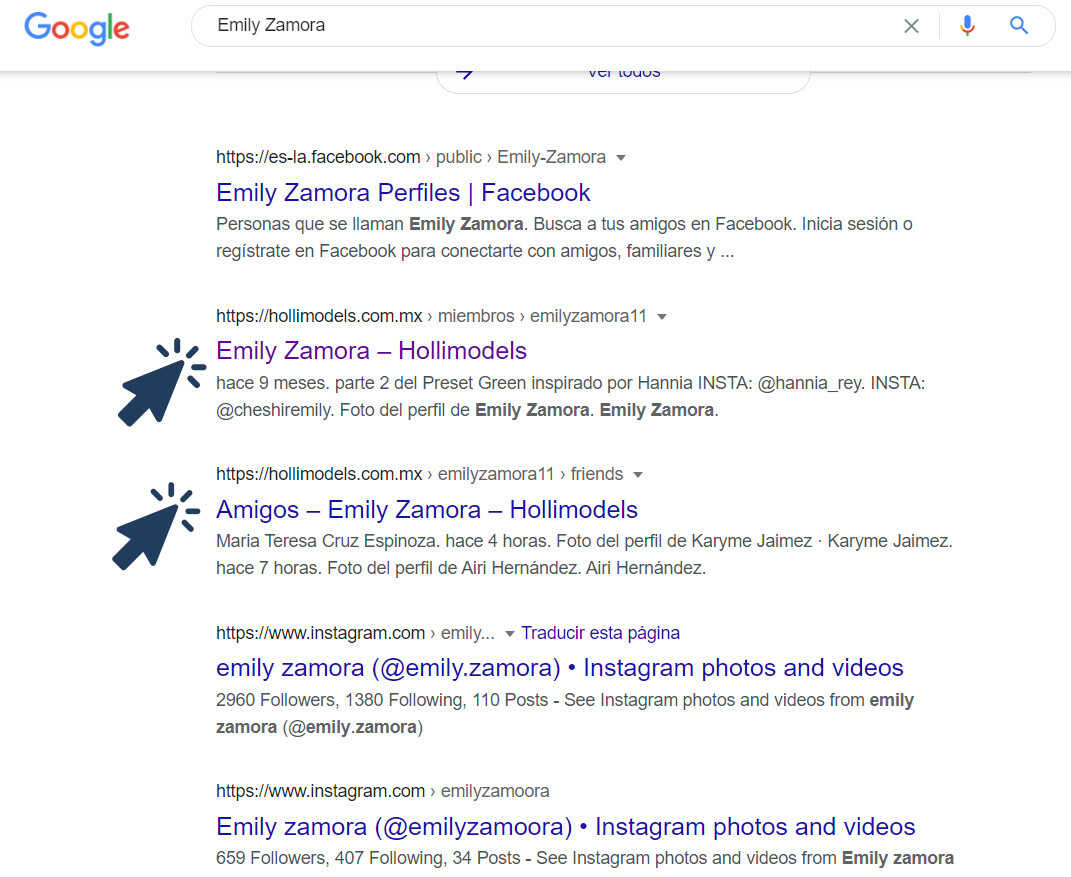Expand dropdown arrow beside Facebook result URL
The image size is (1071, 877).
621,158
